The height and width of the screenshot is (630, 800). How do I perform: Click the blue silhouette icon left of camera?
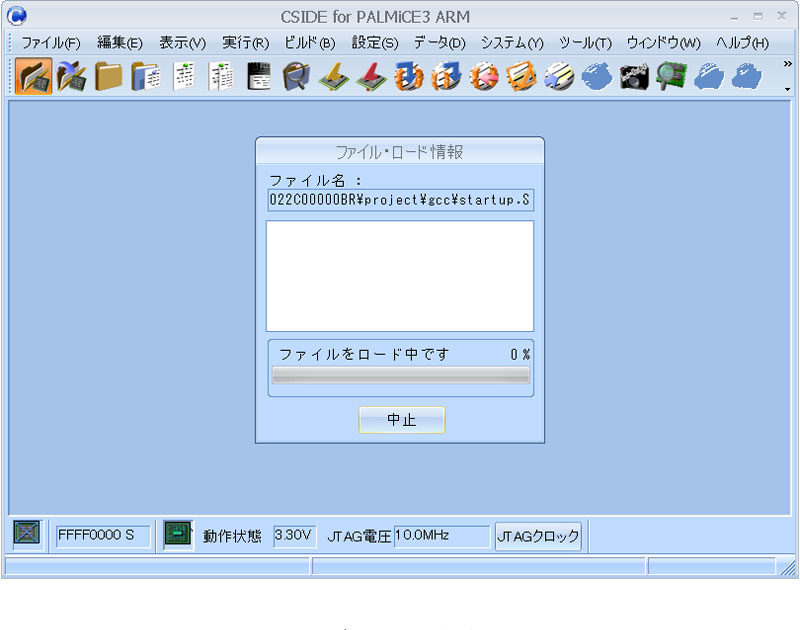(x=596, y=76)
